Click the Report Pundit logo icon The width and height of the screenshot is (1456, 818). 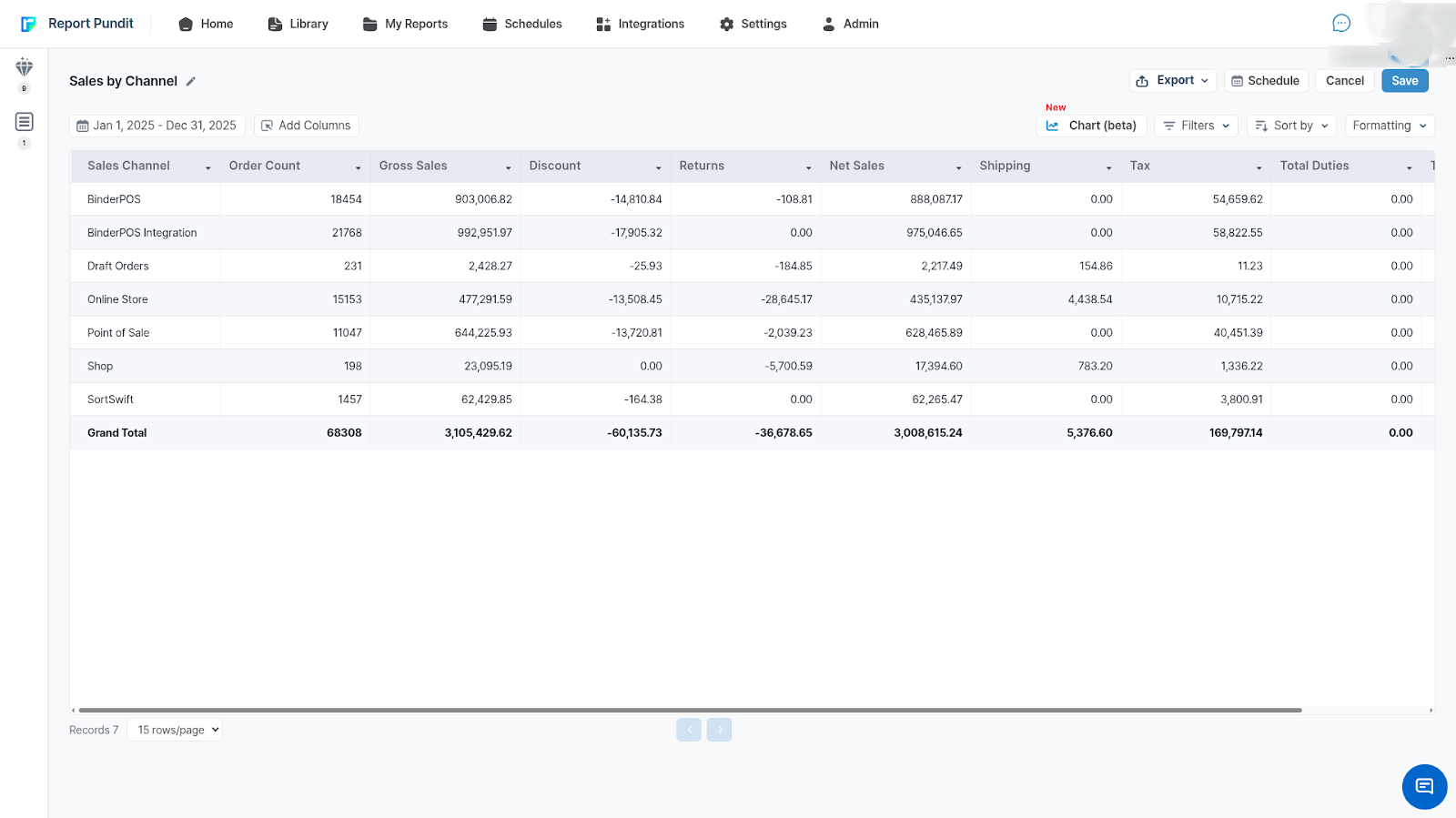click(28, 25)
